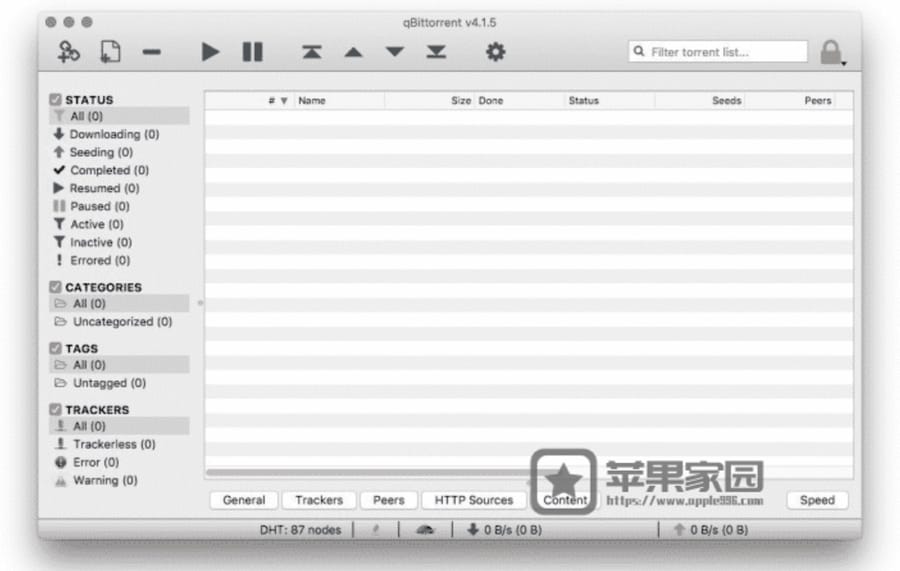The width and height of the screenshot is (900, 571).
Task: Select the Uncategorized (0) category
Action: [119, 321]
